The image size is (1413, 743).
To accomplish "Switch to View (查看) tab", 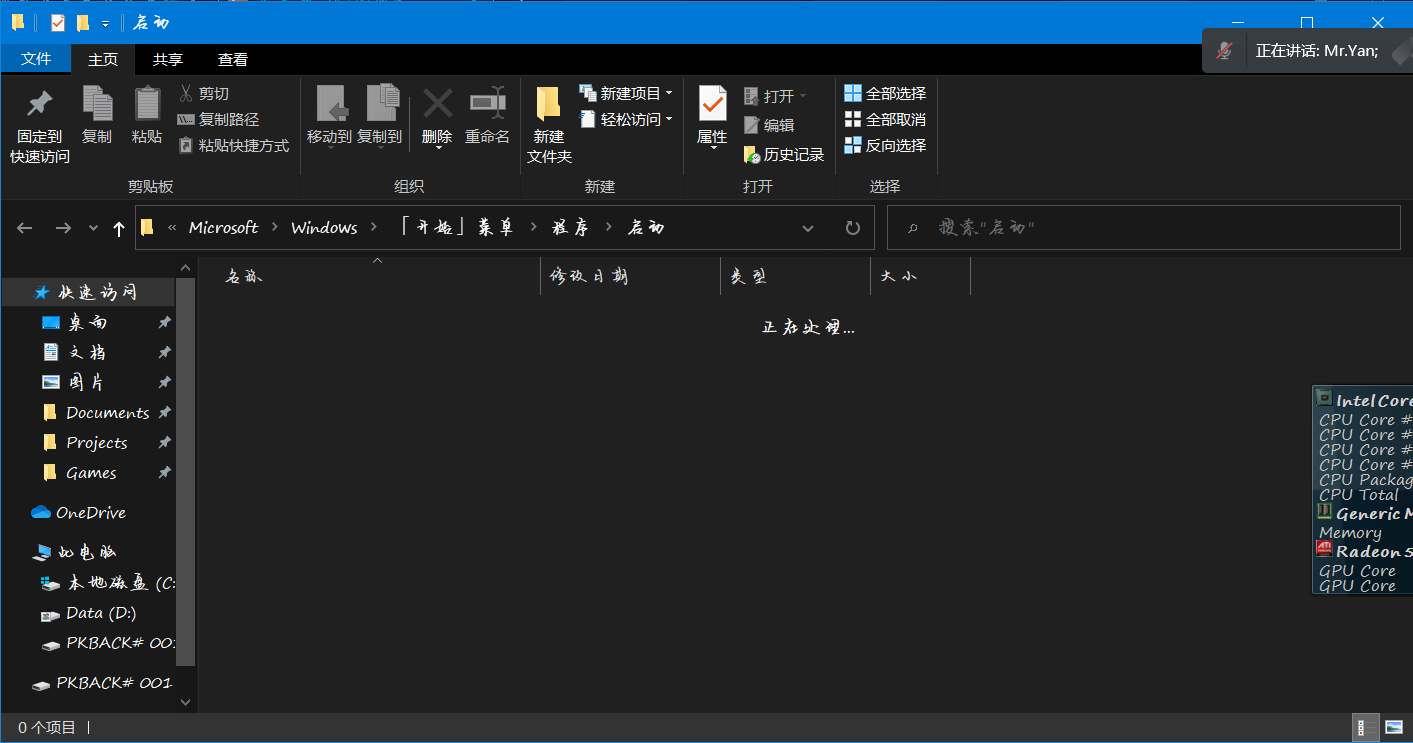I will pyautogui.click(x=233, y=59).
